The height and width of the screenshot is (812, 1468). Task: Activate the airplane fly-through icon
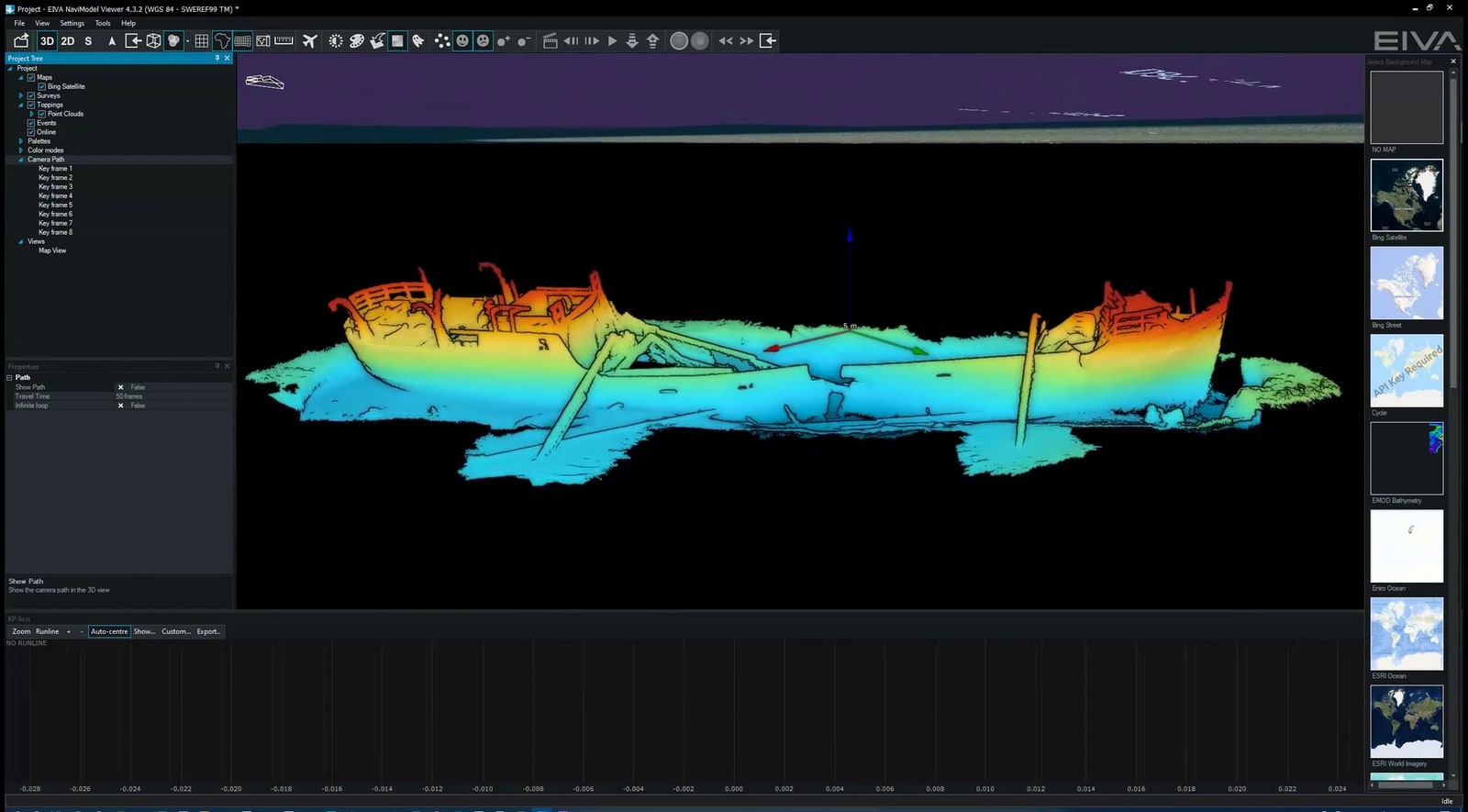310,41
